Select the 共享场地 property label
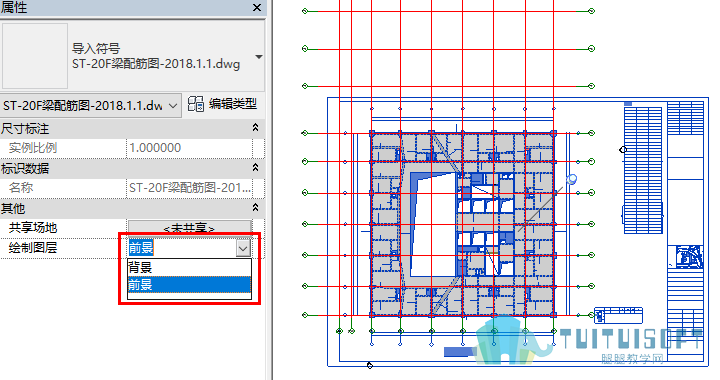The image size is (720, 380). [x=33, y=228]
